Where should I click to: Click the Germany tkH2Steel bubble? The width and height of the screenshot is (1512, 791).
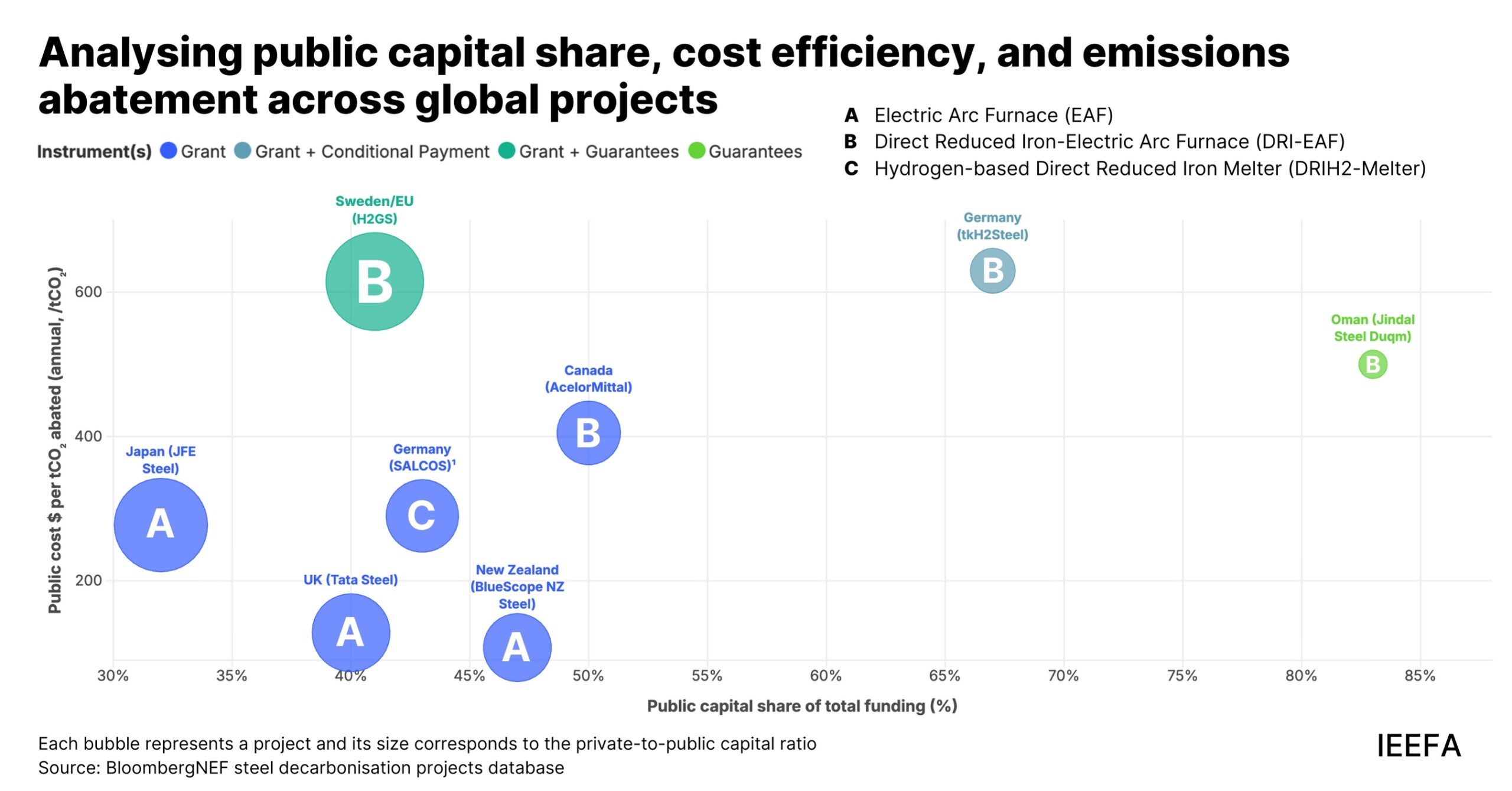[992, 271]
